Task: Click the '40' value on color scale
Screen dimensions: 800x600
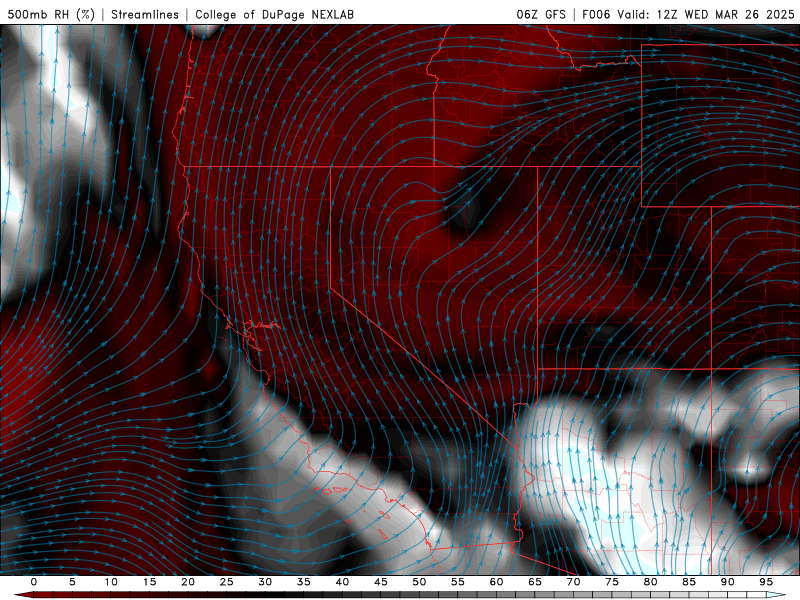Action: point(342,582)
